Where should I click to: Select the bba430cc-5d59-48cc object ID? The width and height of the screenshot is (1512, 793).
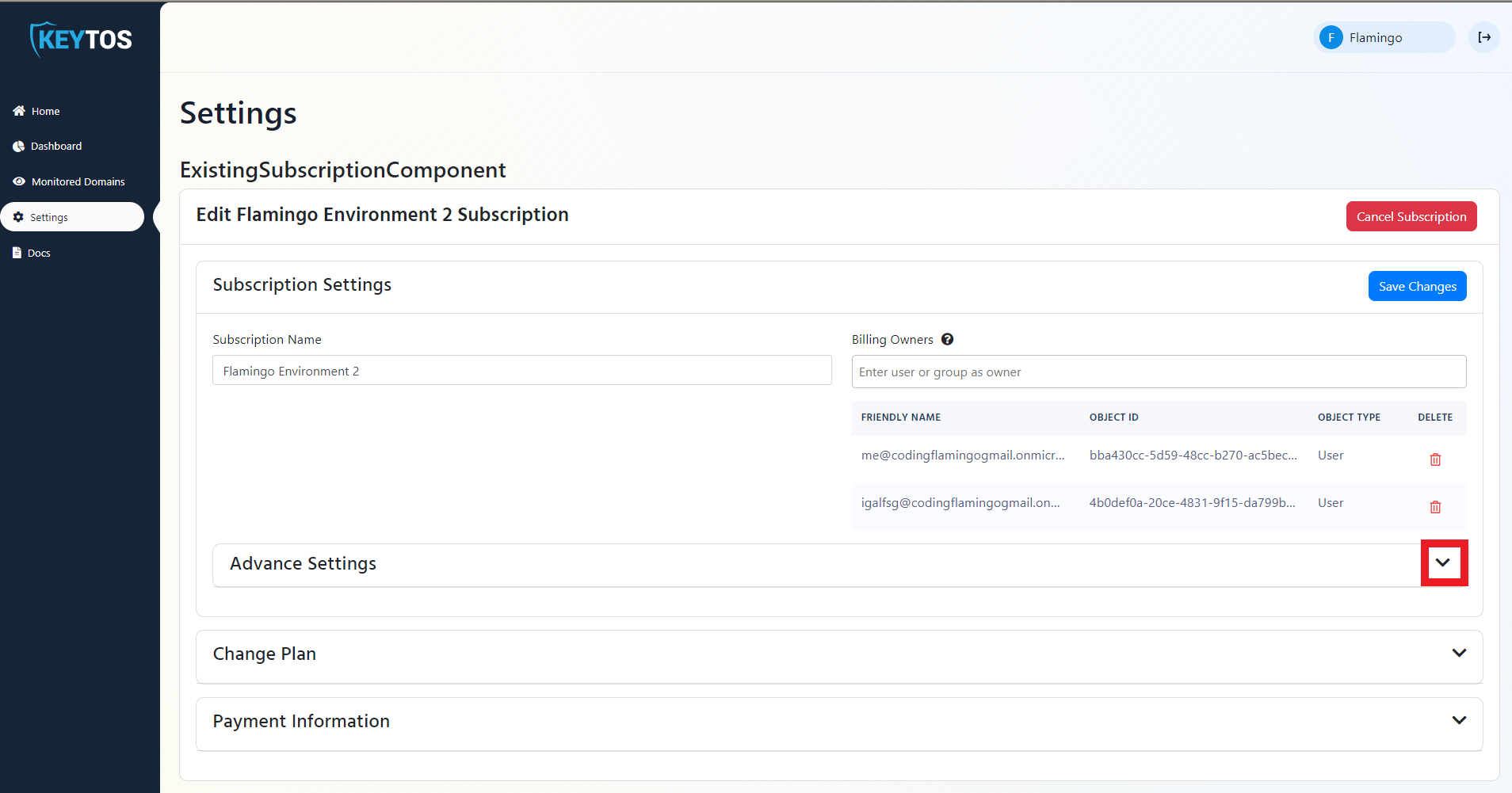coord(1193,456)
